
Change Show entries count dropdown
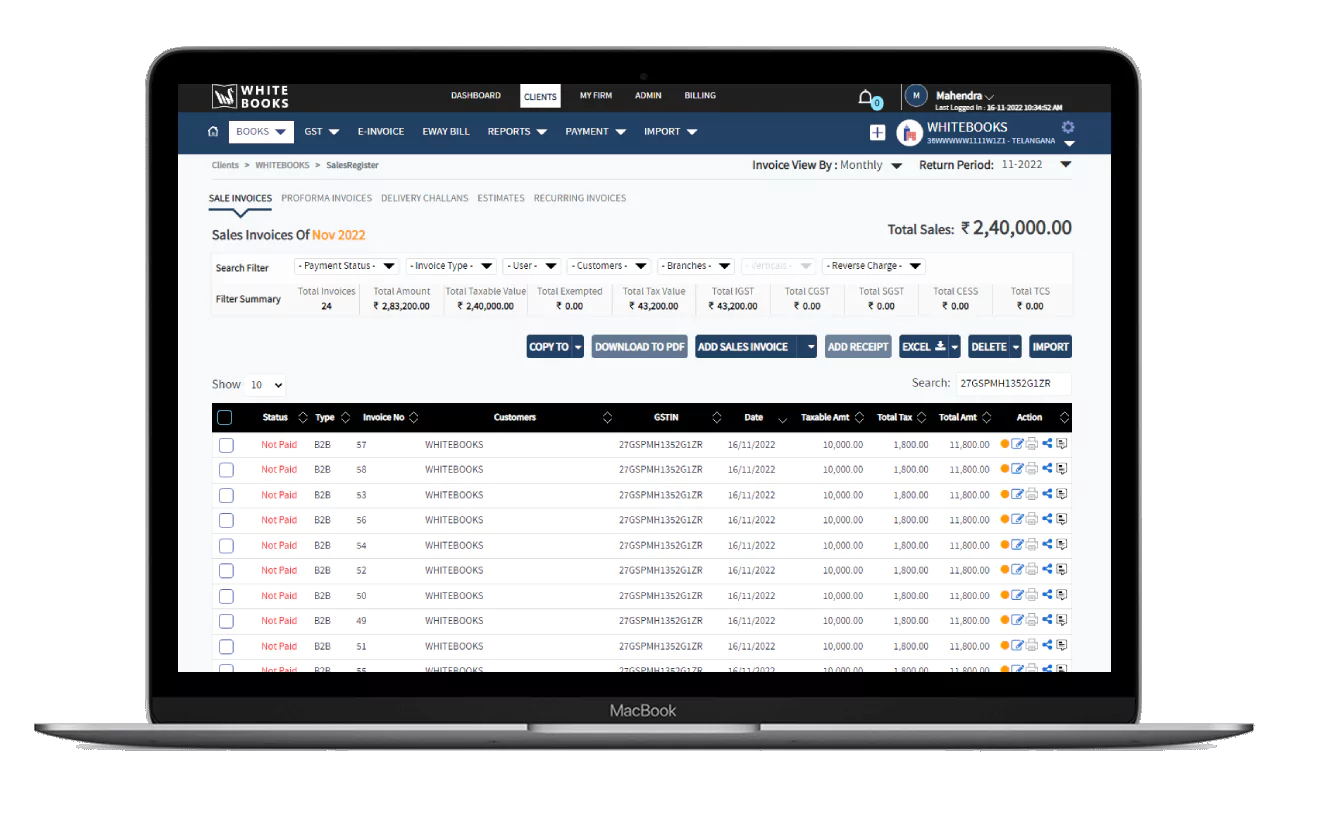pos(266,385)
